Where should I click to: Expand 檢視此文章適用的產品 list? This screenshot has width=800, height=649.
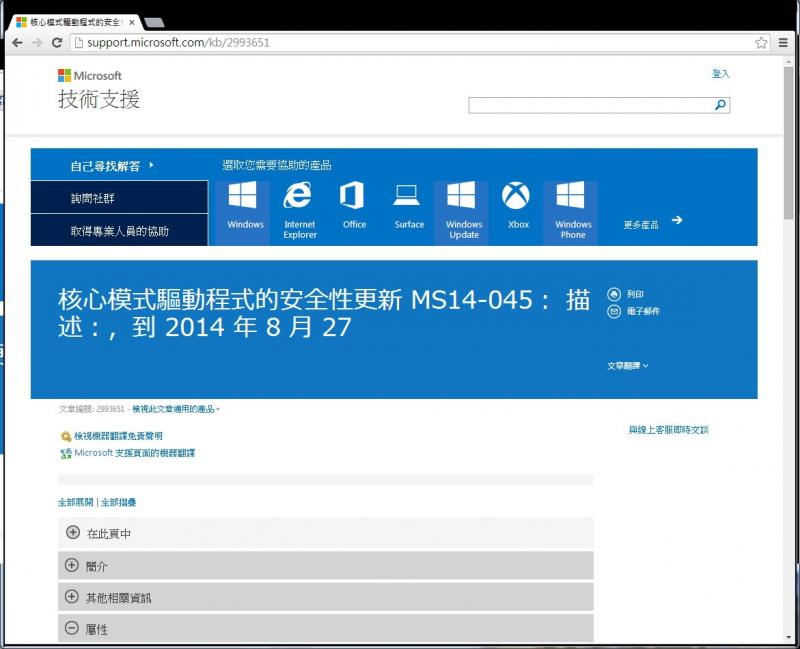coord(176,409)
